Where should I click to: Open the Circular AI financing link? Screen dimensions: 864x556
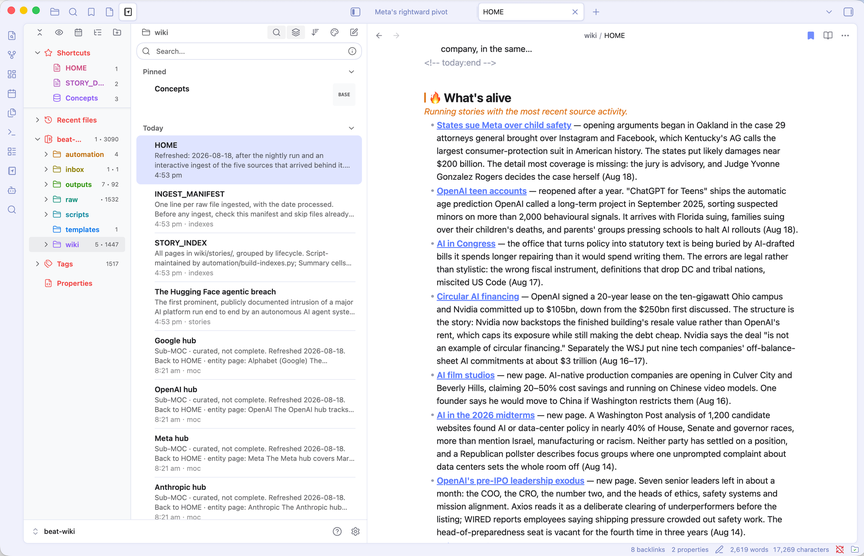coord(478,296)
